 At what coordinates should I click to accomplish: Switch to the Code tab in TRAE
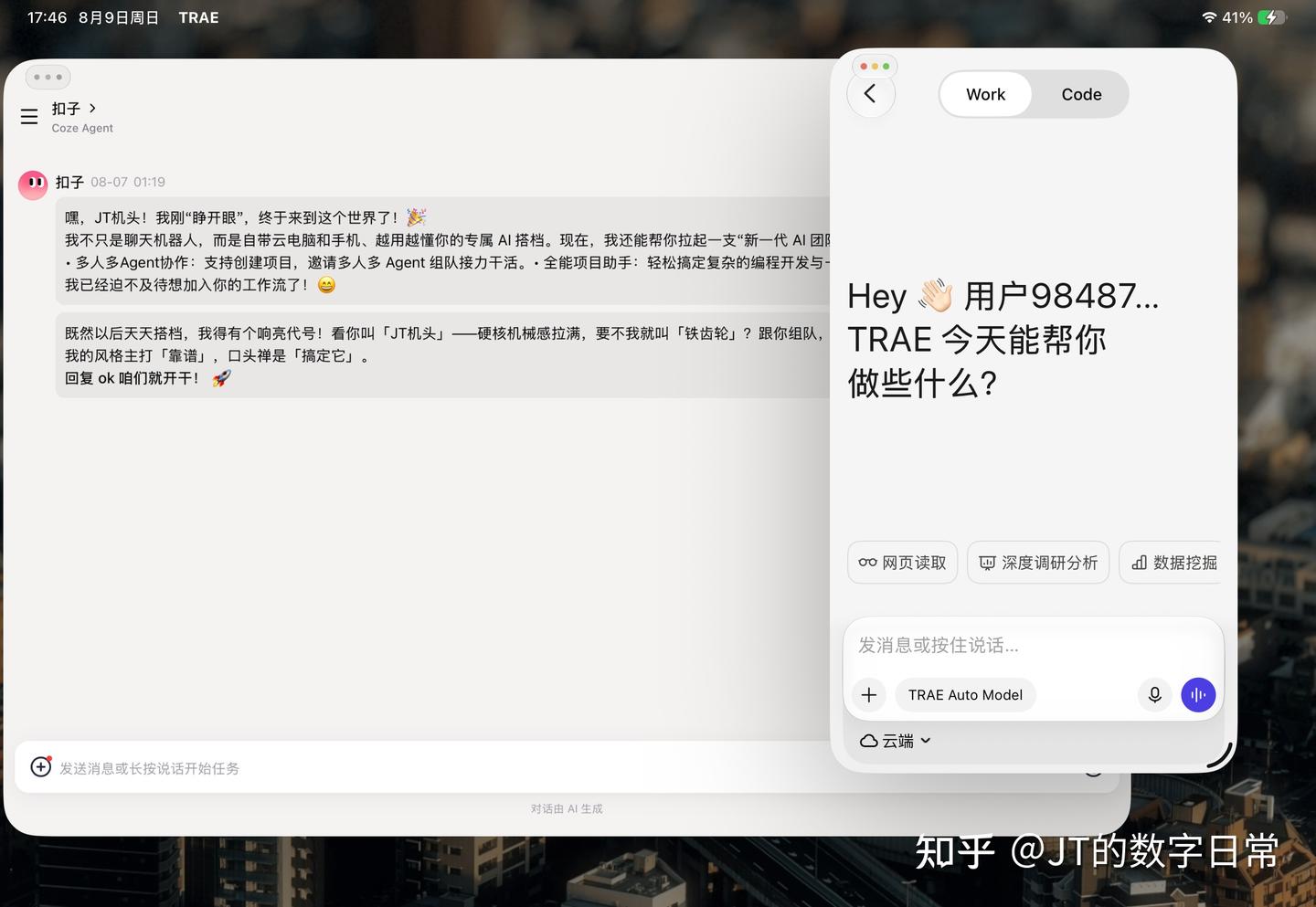[1081, 94]
